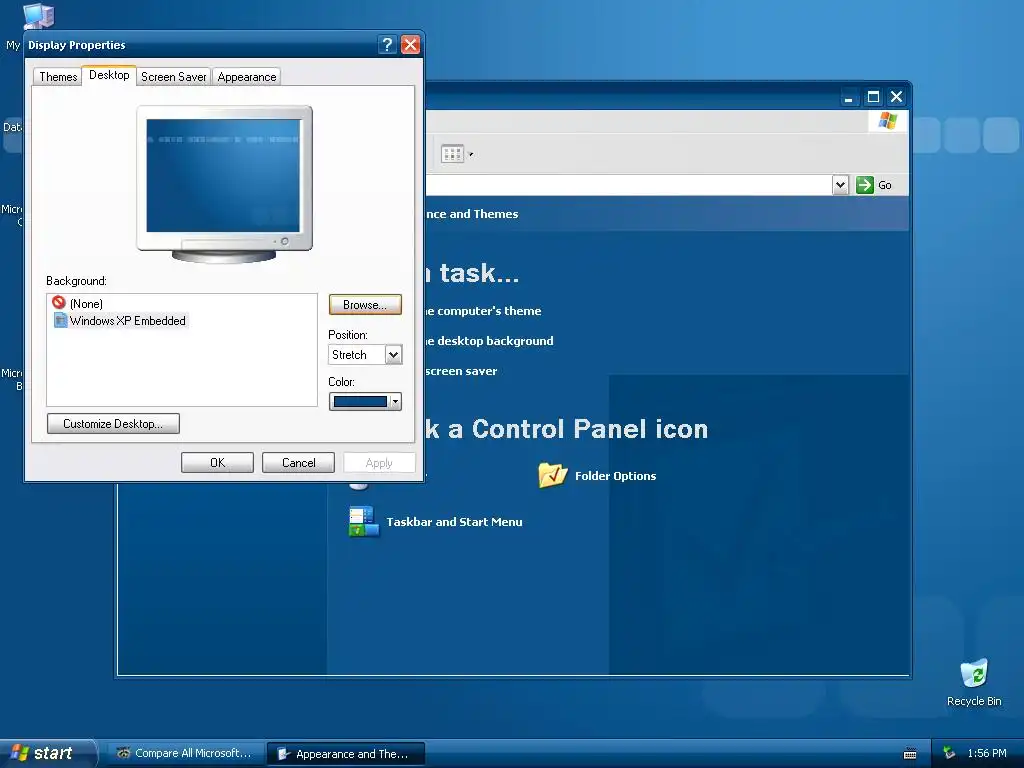1024x768 pixels.
Task: Close the Control Panel window
Action: tap(897, 97)
